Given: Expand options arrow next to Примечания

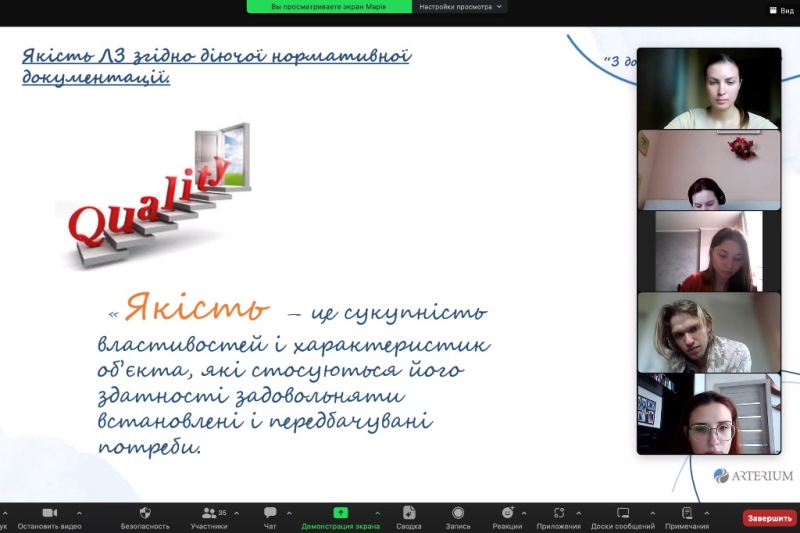Looking at the screenshot, I should pos(707,513).
